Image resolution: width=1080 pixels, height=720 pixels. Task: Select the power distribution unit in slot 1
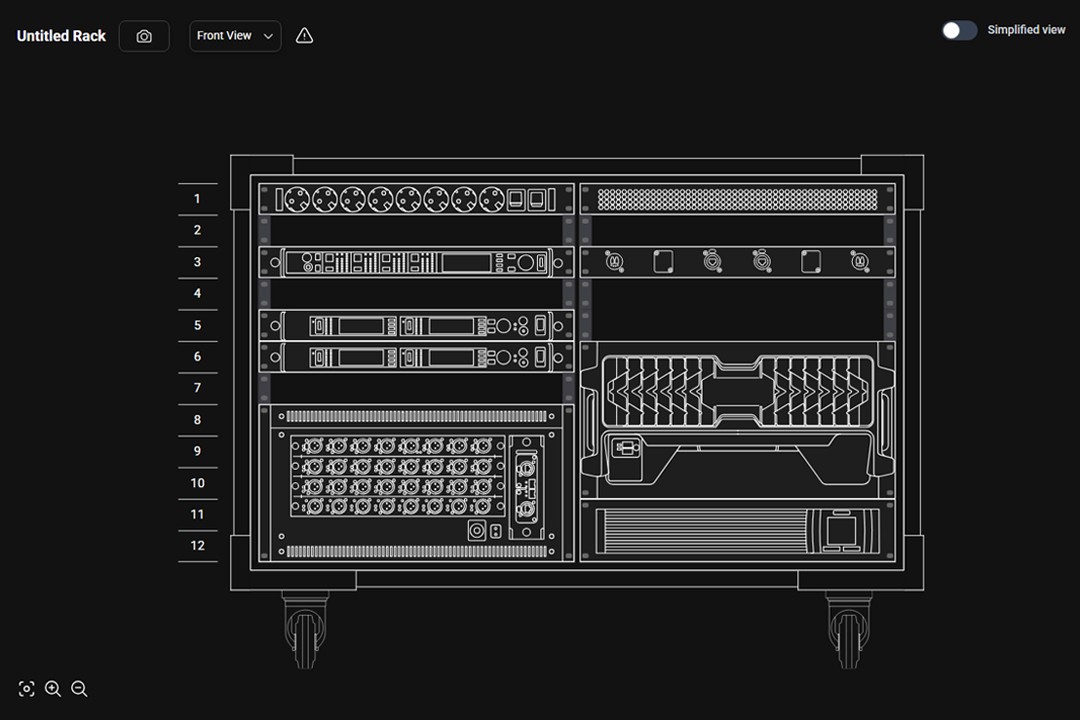(416, 199)
